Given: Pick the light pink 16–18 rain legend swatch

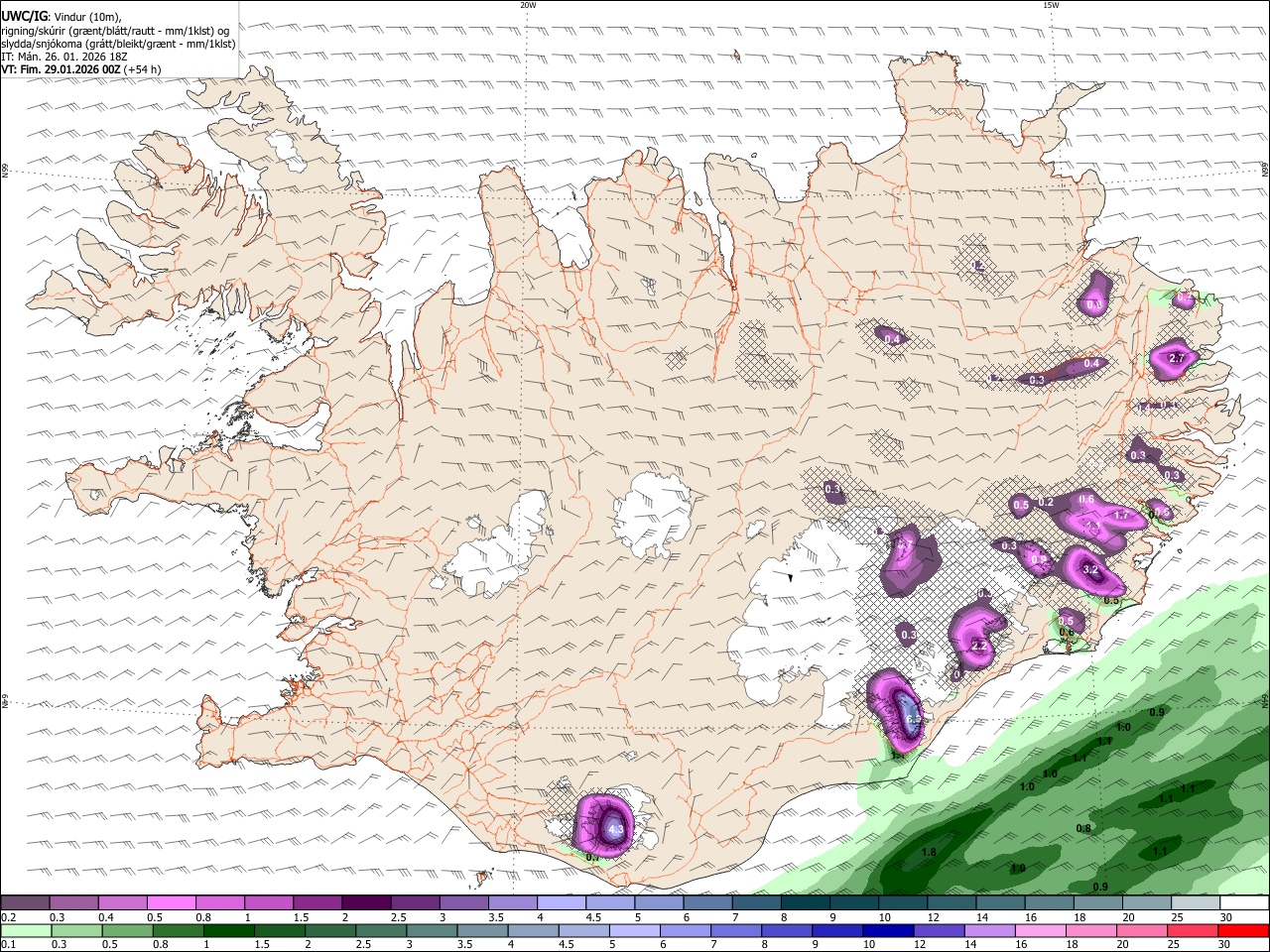Looking at the screenshot, I should 1040,930.
